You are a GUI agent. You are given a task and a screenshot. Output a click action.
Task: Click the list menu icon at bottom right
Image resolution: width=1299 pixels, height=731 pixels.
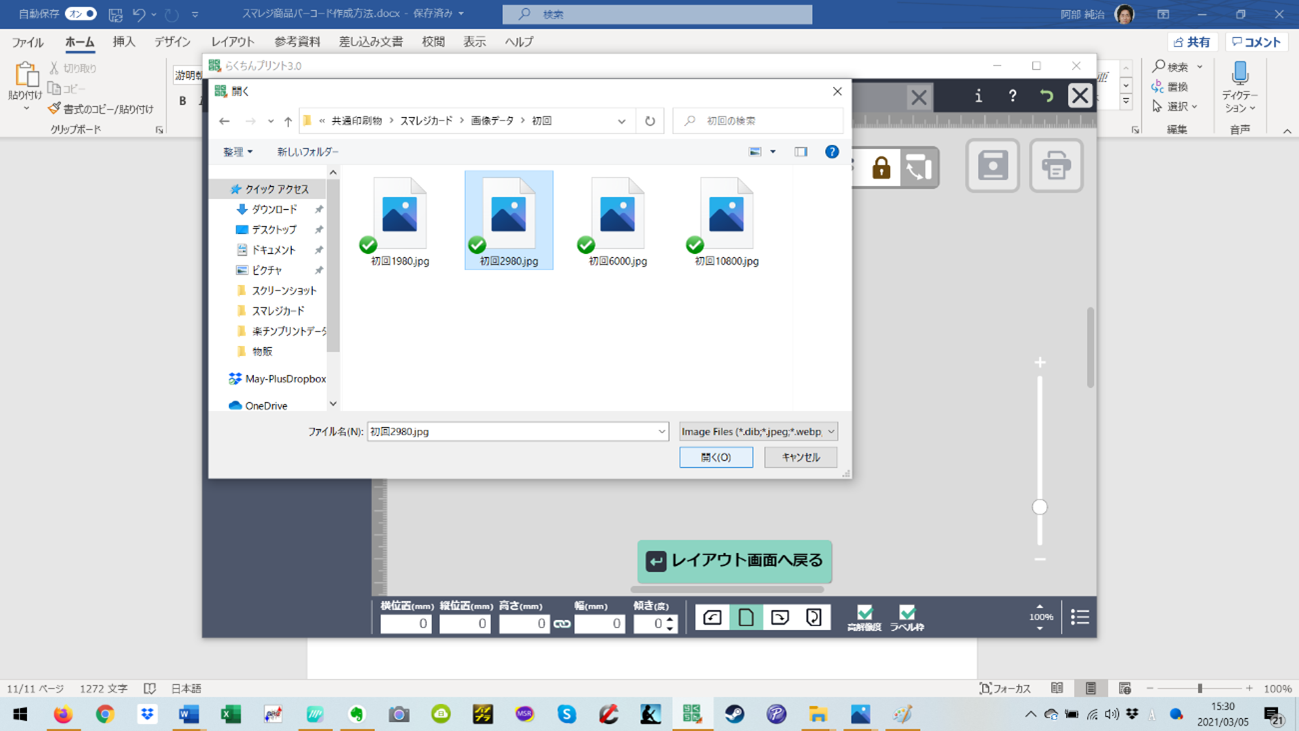point(1079,618)
